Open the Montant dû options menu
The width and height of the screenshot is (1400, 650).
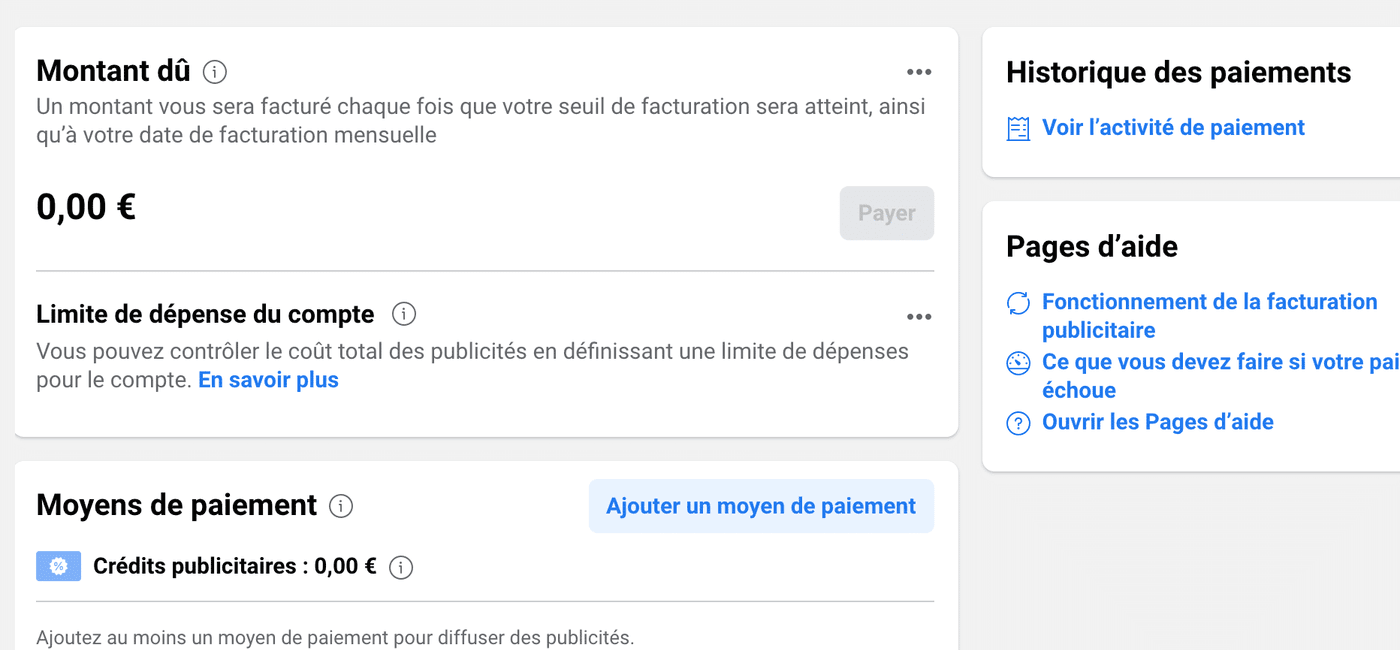coord(919,71)
